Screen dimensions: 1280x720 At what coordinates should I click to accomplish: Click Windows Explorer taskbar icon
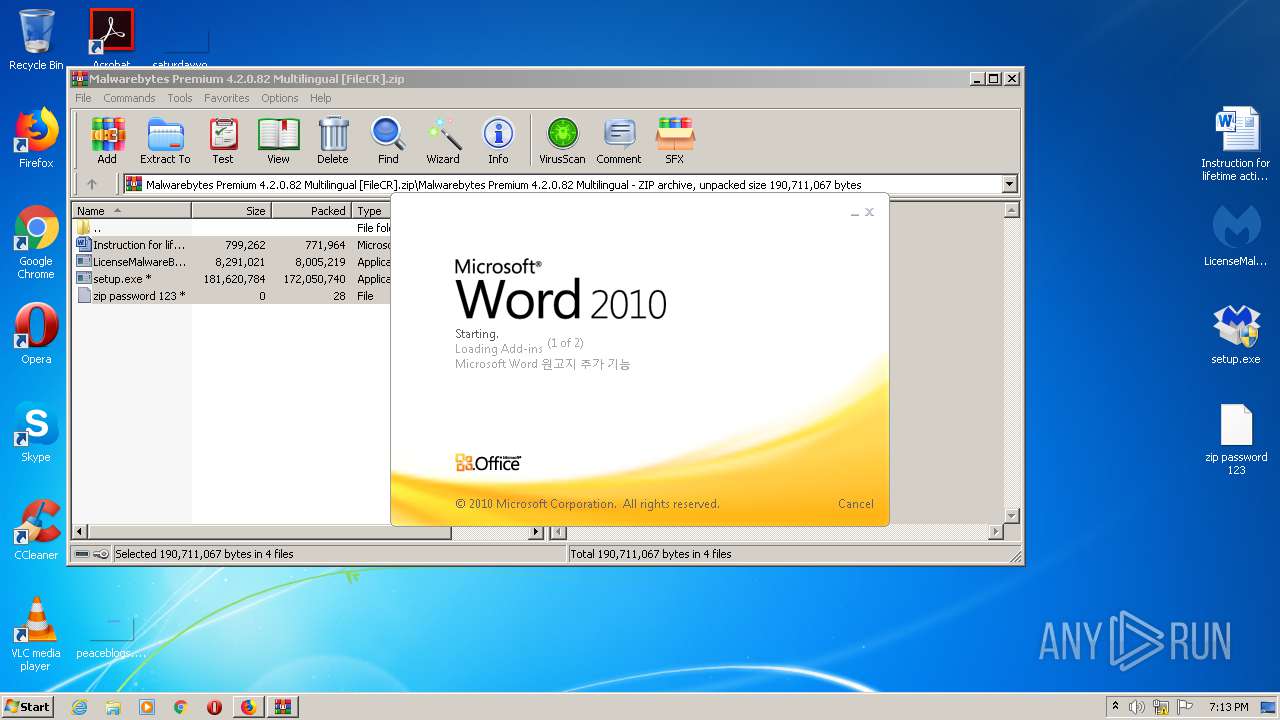tap(113, 707)
